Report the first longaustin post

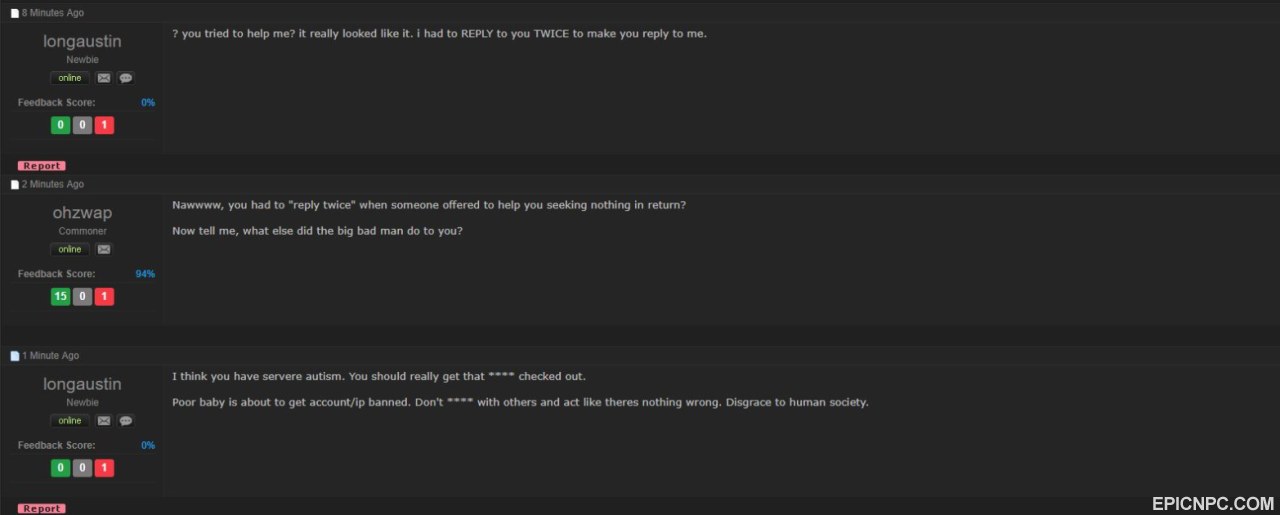click(x=41, y=166)
